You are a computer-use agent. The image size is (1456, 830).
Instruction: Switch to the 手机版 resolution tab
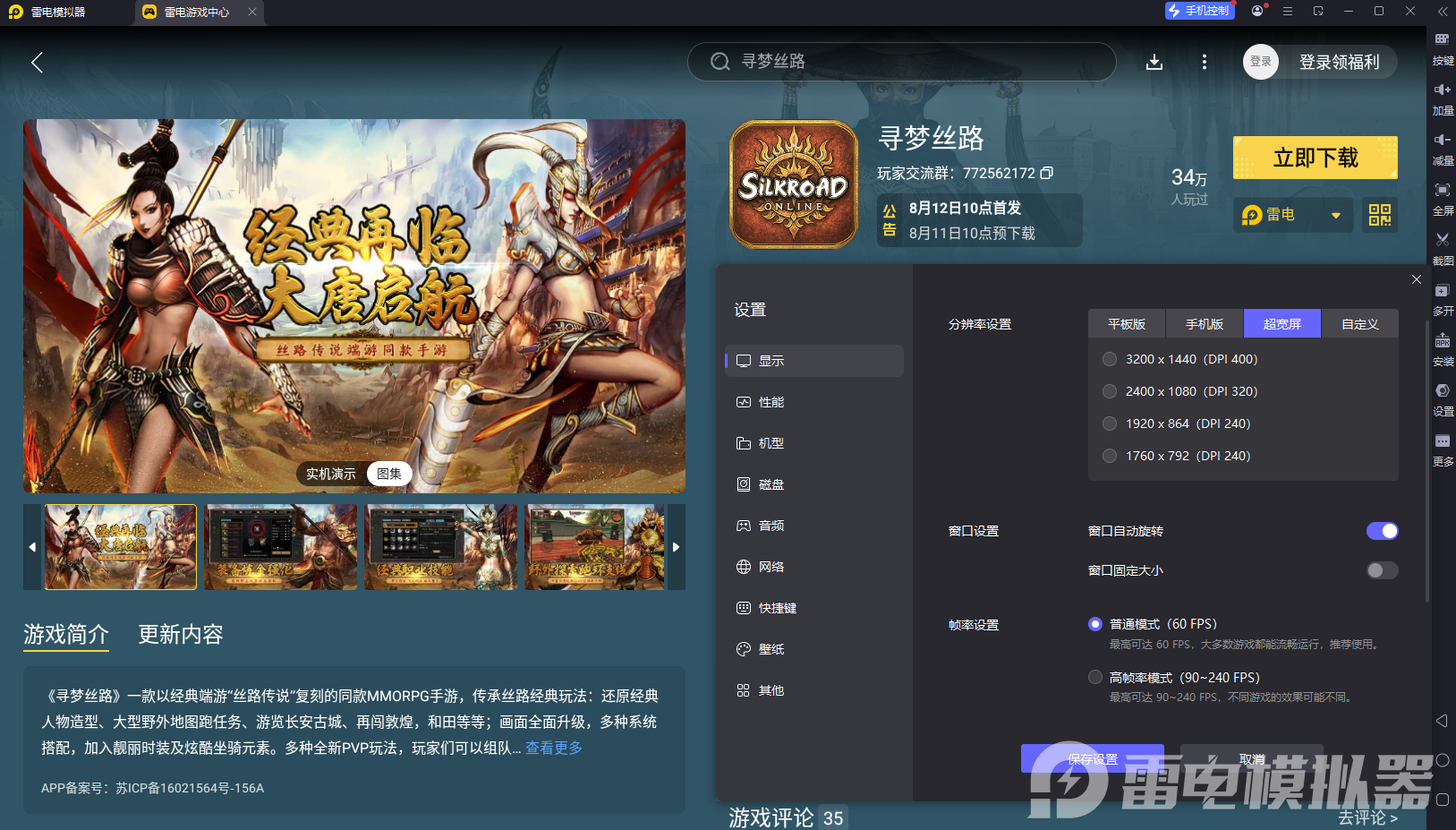1205,324
